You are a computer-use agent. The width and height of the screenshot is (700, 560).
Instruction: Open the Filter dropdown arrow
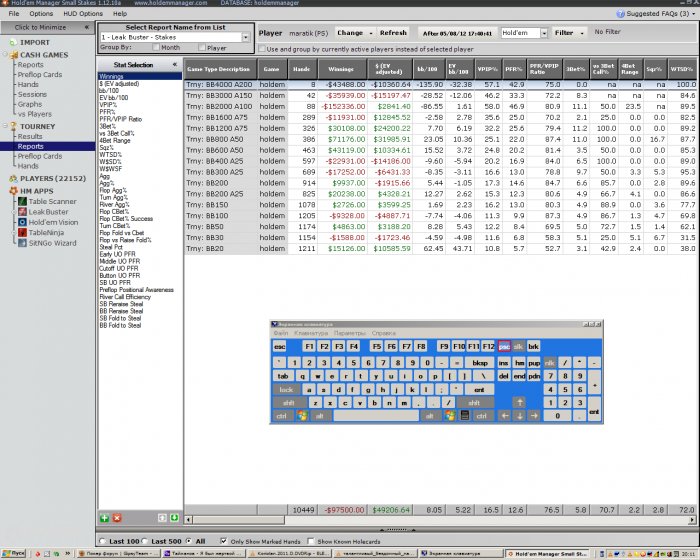coord(582,33)
